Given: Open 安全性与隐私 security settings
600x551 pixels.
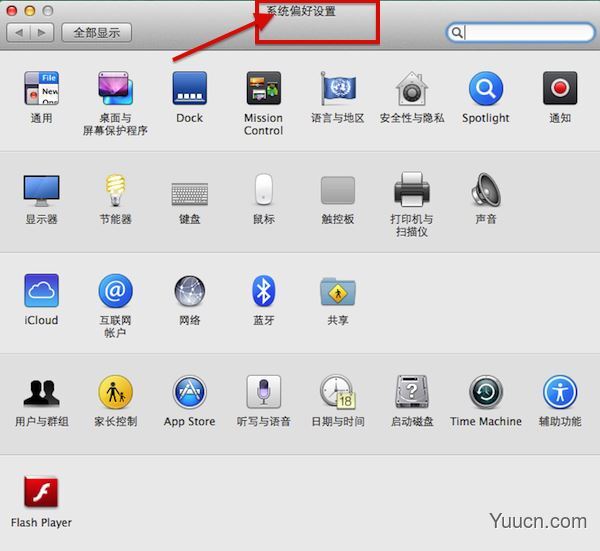Looking at the screenshot, I should pyautogui.click(x=412, y=89).
